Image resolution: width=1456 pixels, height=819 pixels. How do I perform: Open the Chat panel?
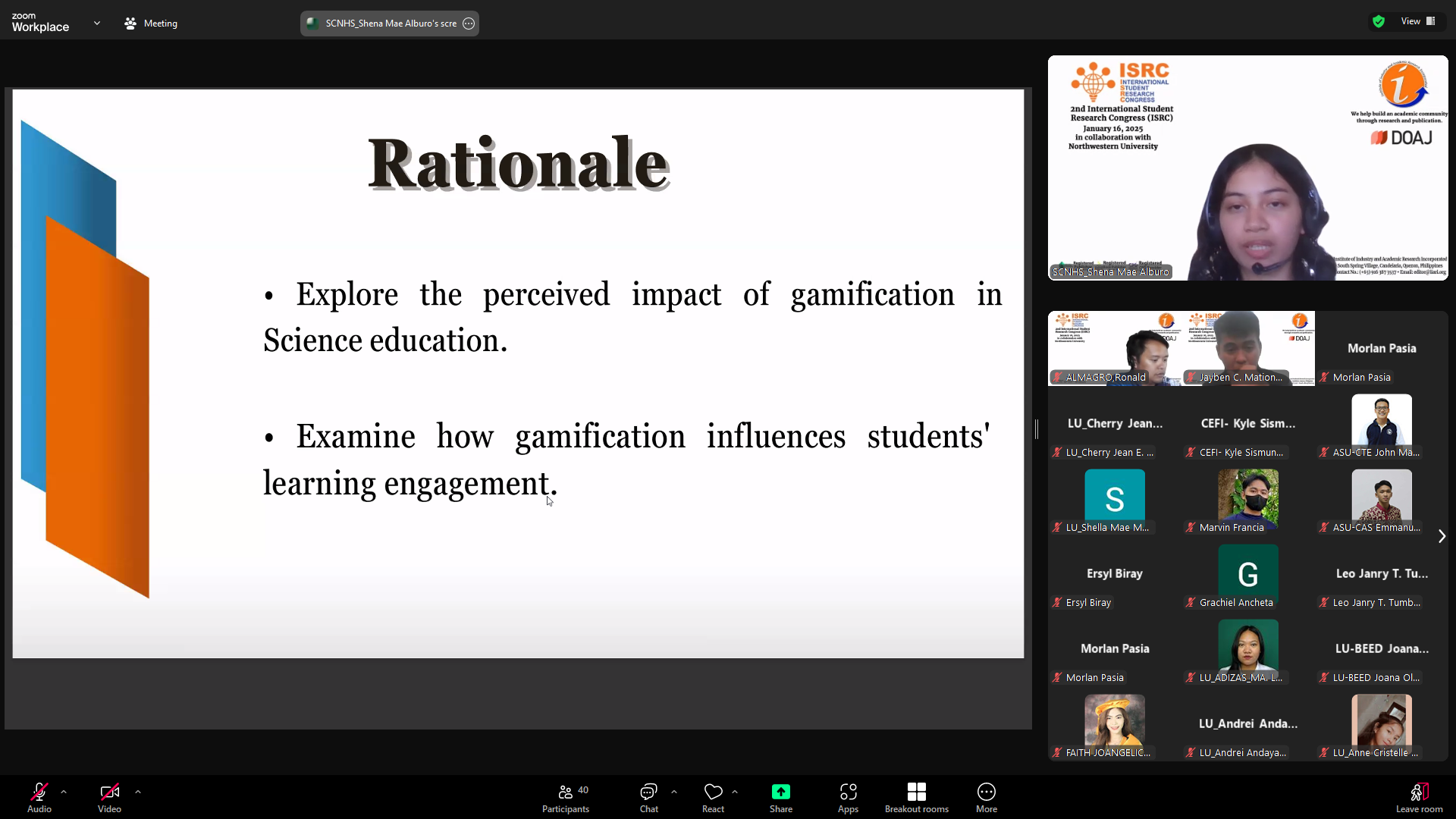click(648, 798)
